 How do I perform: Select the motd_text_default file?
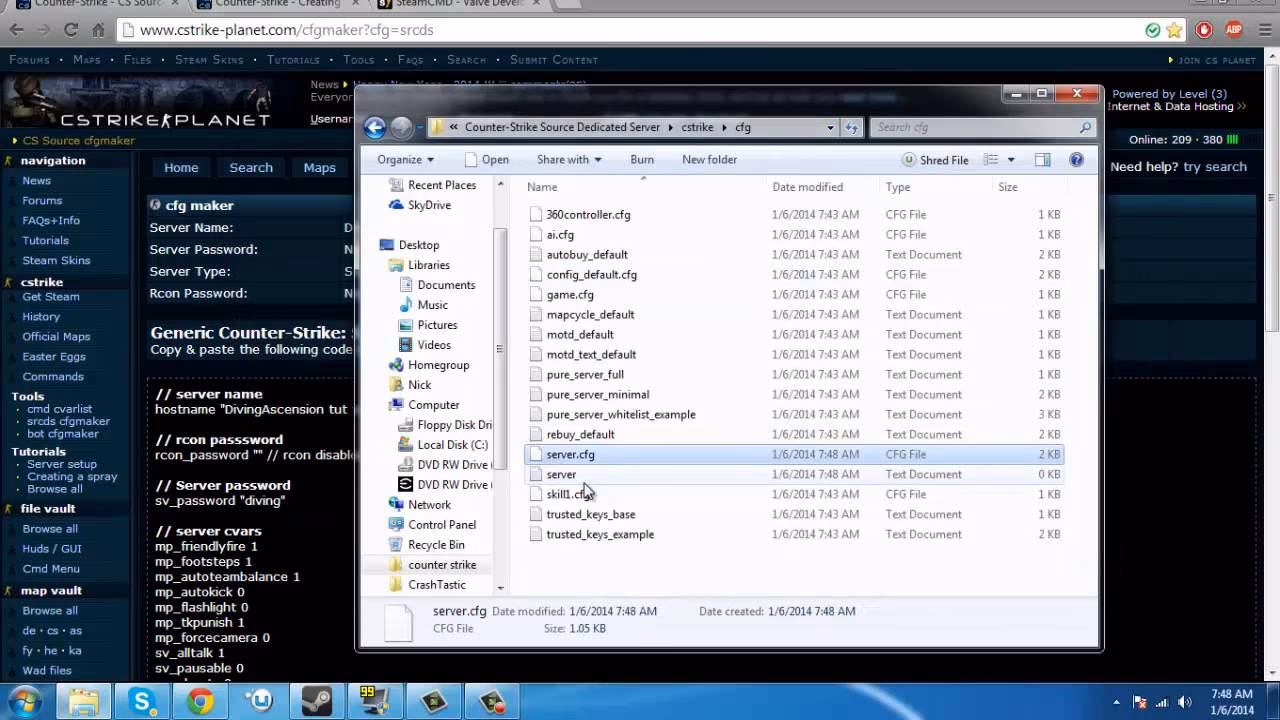click(591, 355)
